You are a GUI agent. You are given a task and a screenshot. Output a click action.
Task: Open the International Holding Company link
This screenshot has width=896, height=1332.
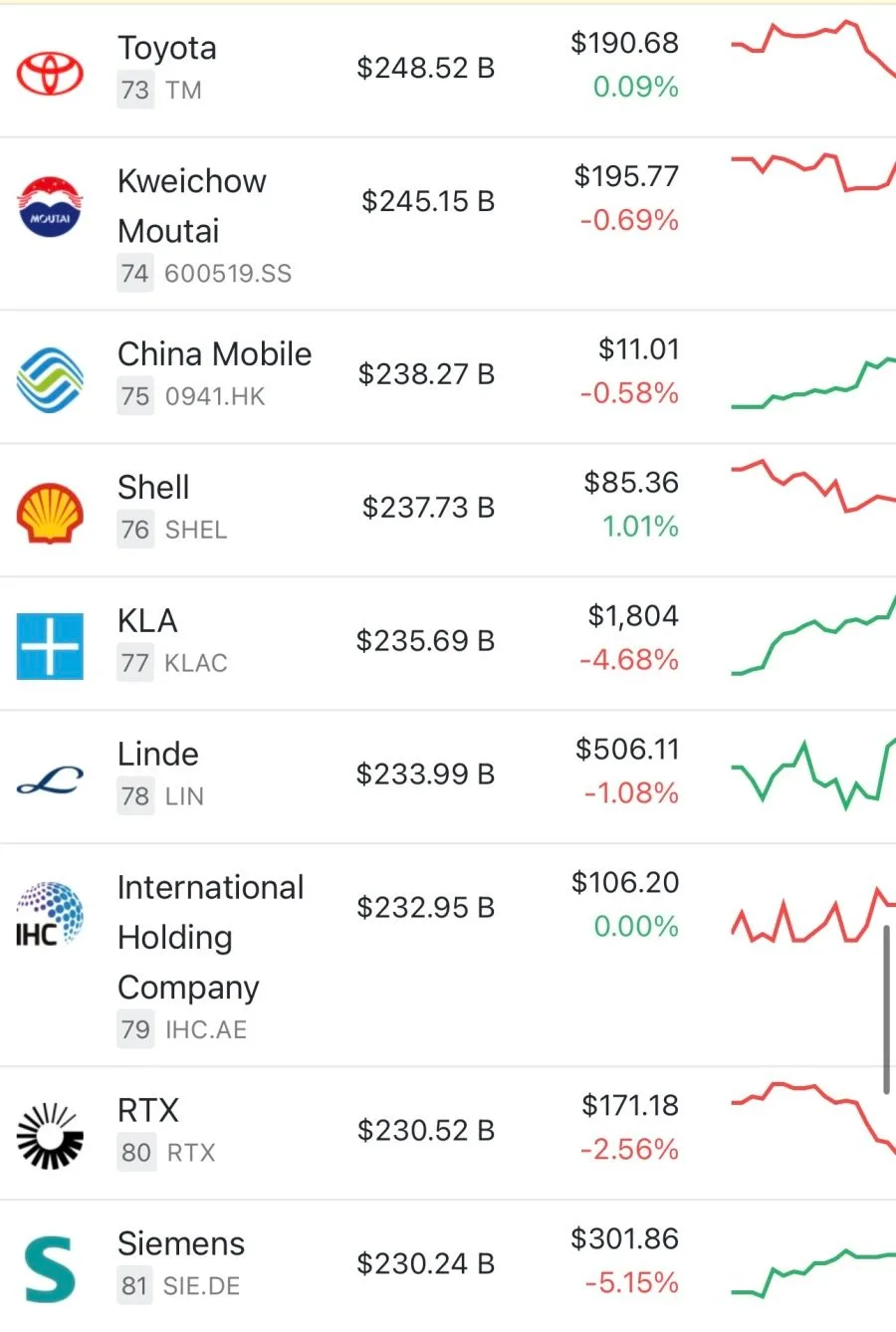pyautogui.click(x=211, y=937)
